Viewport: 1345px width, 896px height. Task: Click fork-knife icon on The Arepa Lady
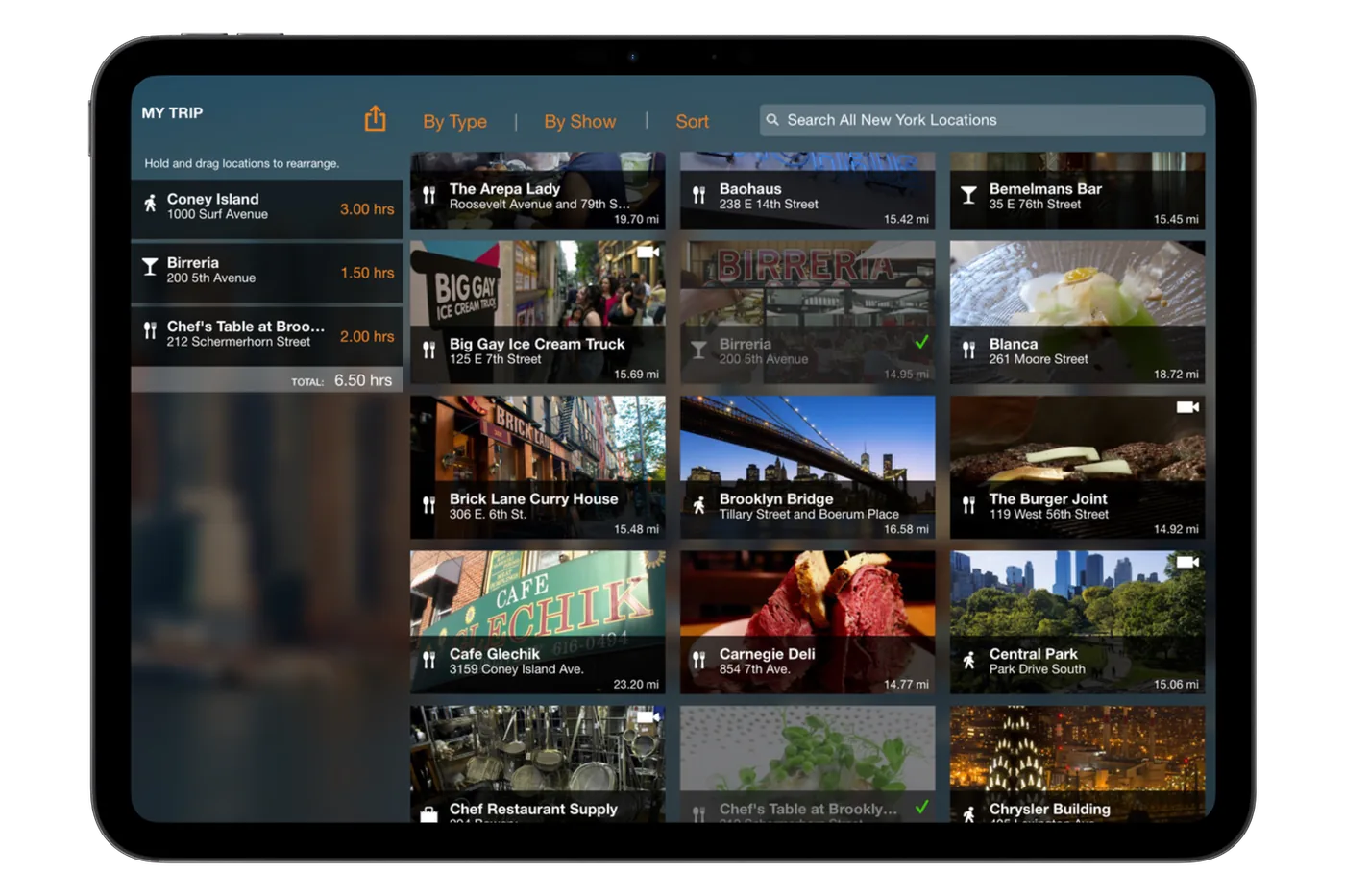coord(428,196)
